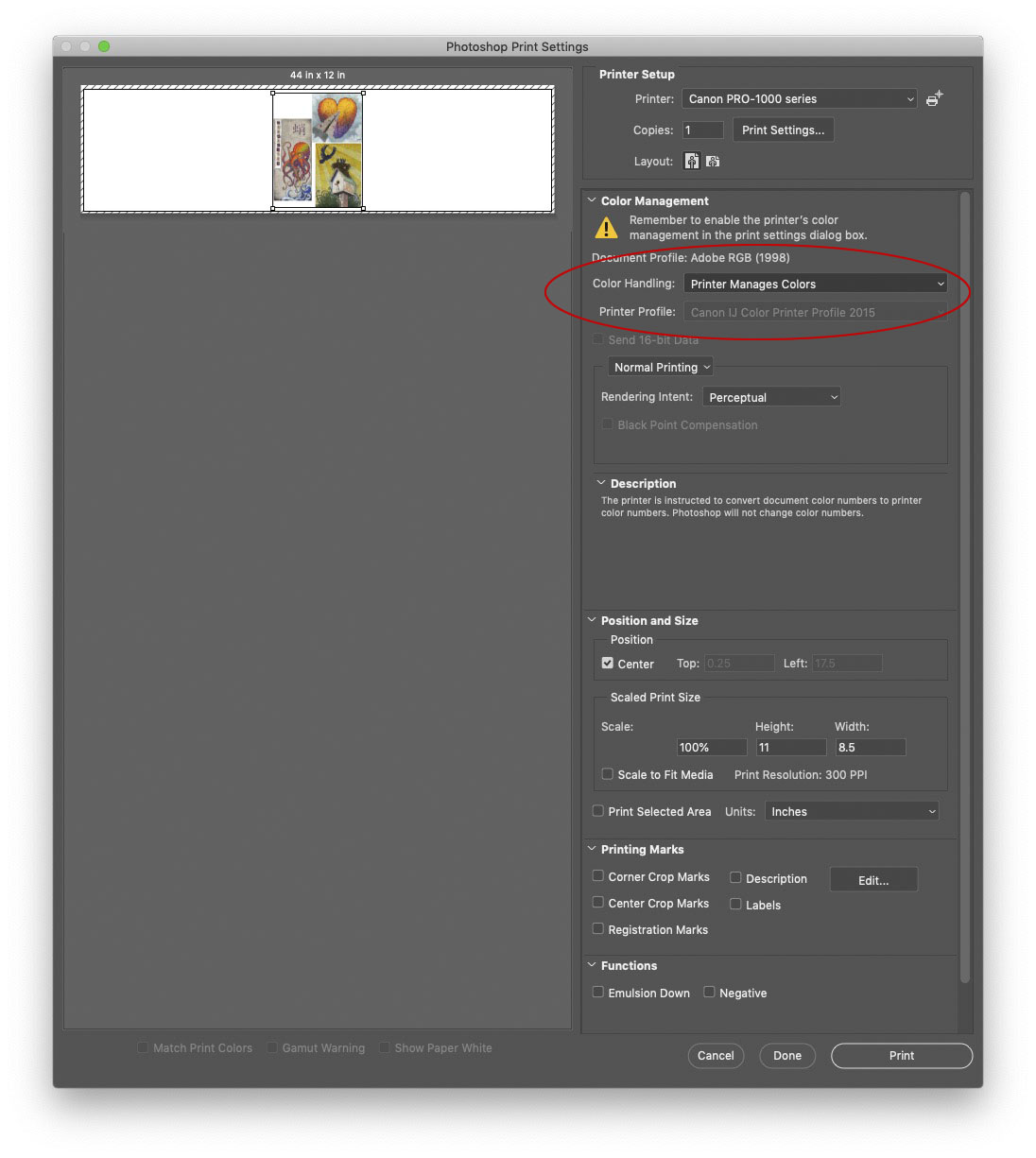Enable Scale to Fit Media

pyautogui.click(x=608, y=774)
